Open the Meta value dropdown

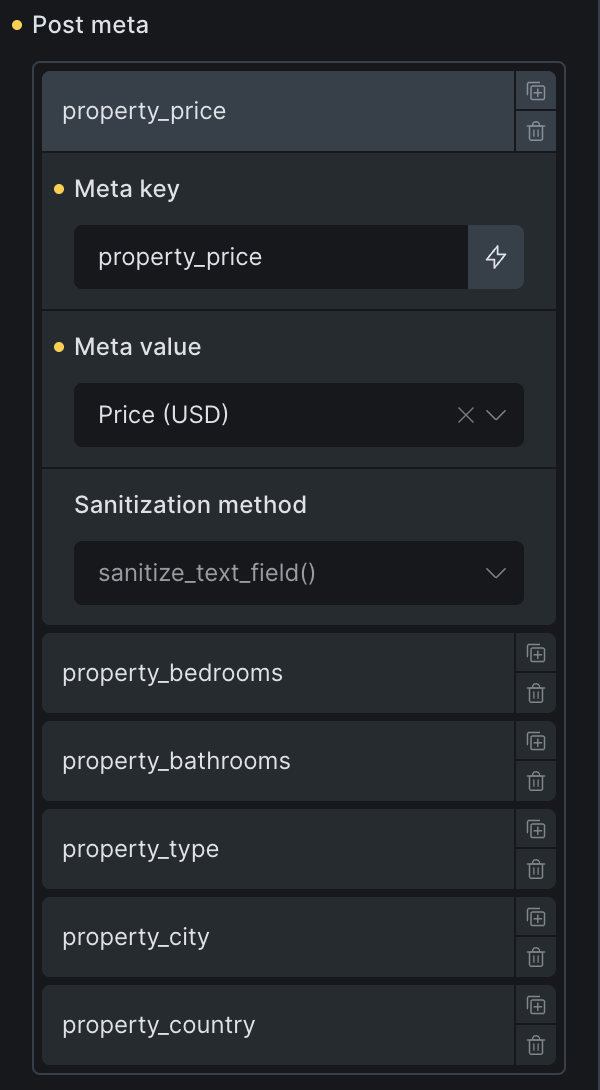(496, 415)
